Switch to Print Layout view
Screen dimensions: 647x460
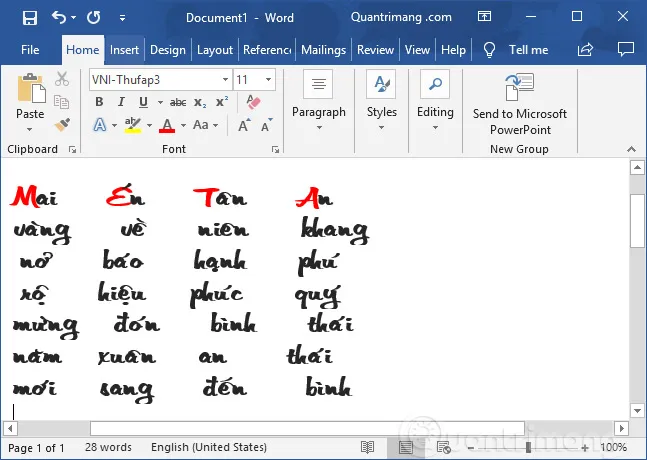pyautogui.click(x=405, y=447)
